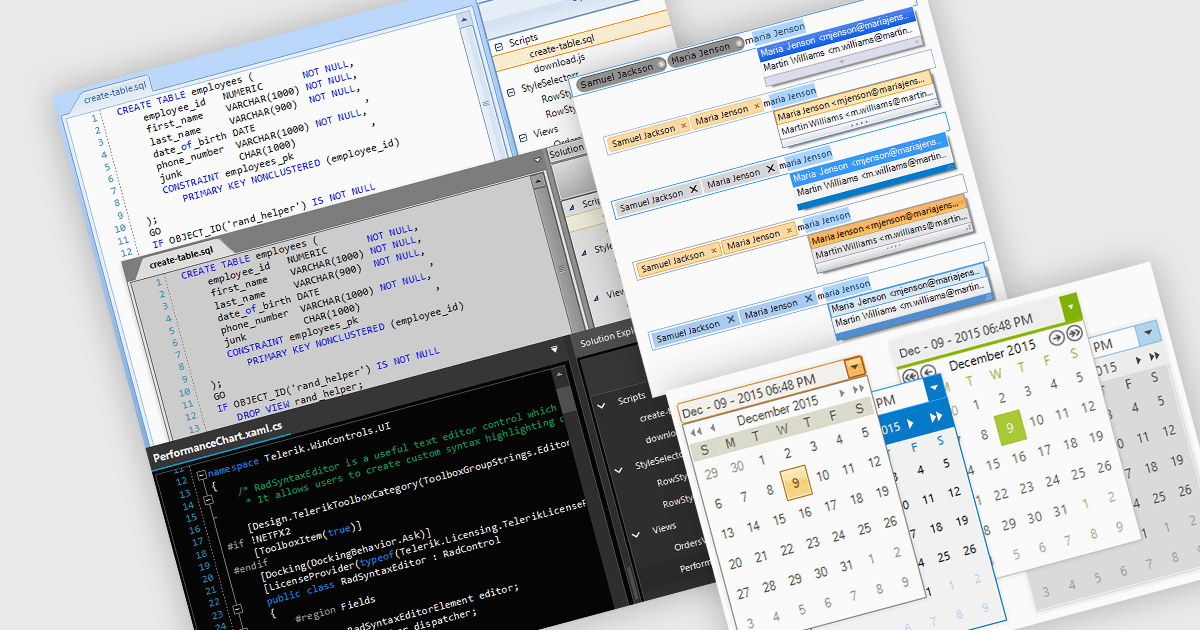Viewport: 1200px width, 630px height.
Task: Go to previous month in beige calendar
Action: [x=712, y=428]
